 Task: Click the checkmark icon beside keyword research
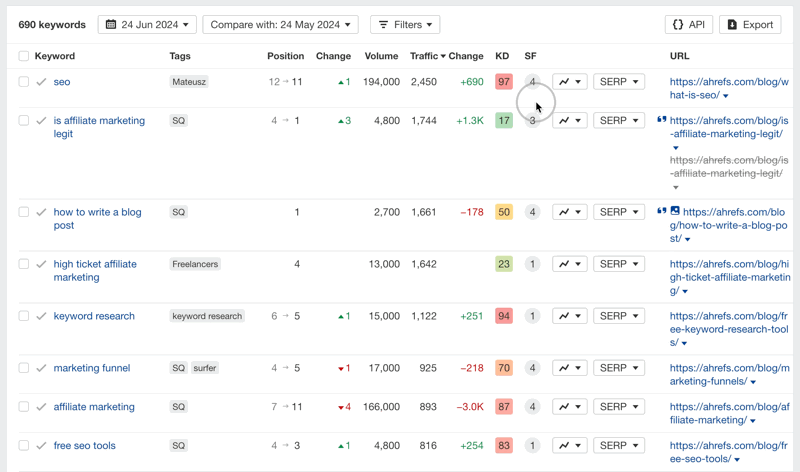[x=41, y=316]
